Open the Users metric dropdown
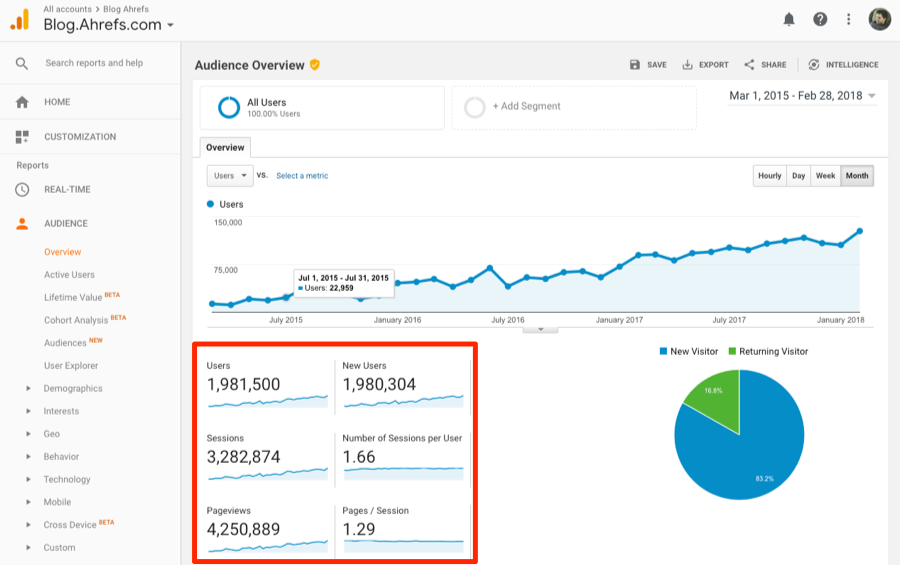 (x=230, y=176)
